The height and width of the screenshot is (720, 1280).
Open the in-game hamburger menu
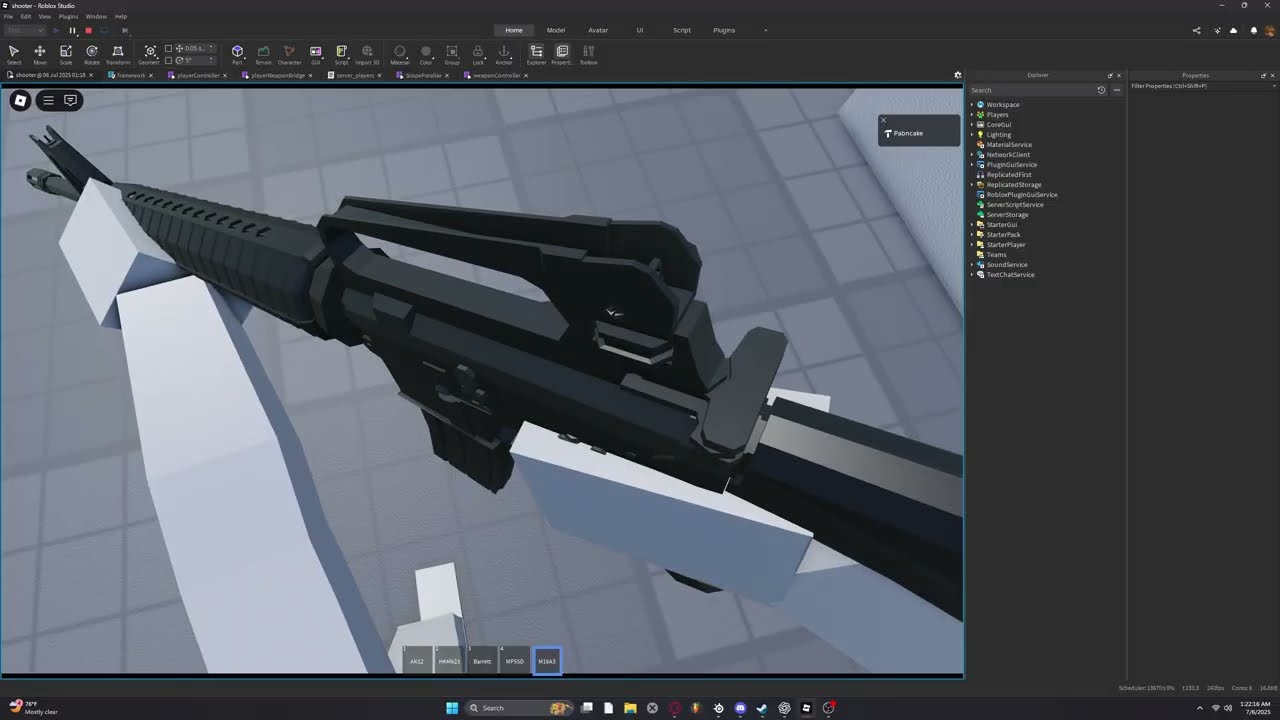[48, 100]
